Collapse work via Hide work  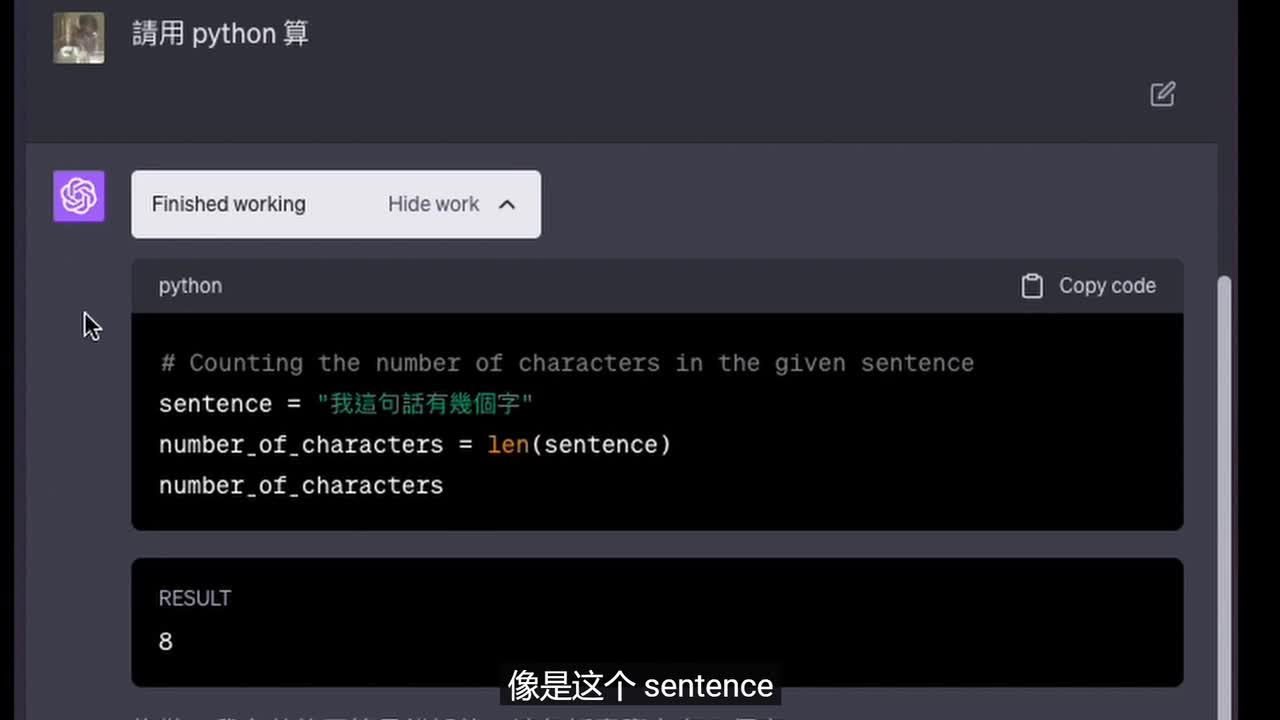click(x=433, y=204)
